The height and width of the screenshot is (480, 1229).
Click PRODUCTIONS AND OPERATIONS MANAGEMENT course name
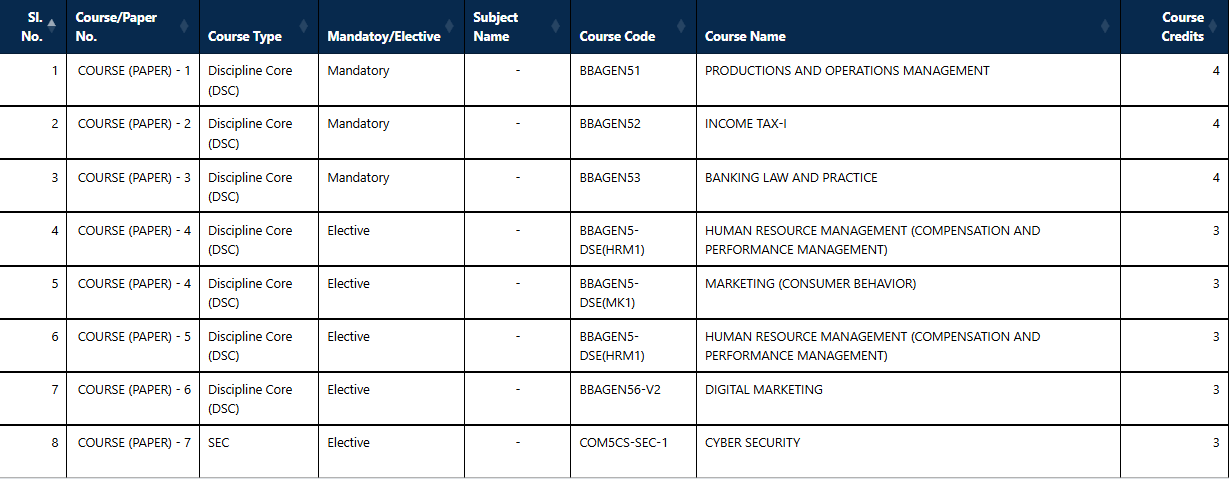(x=847, y=71)
